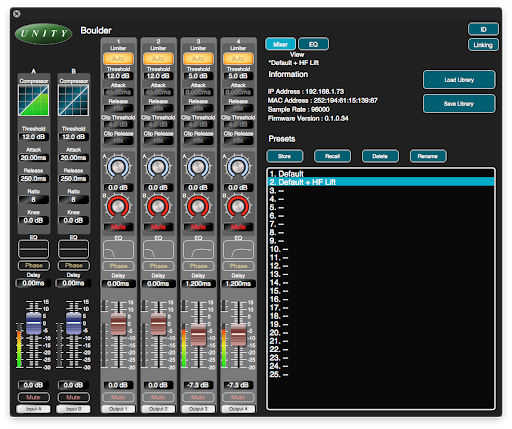Open the Linking button
512x429 pixels.
point(483,45)
